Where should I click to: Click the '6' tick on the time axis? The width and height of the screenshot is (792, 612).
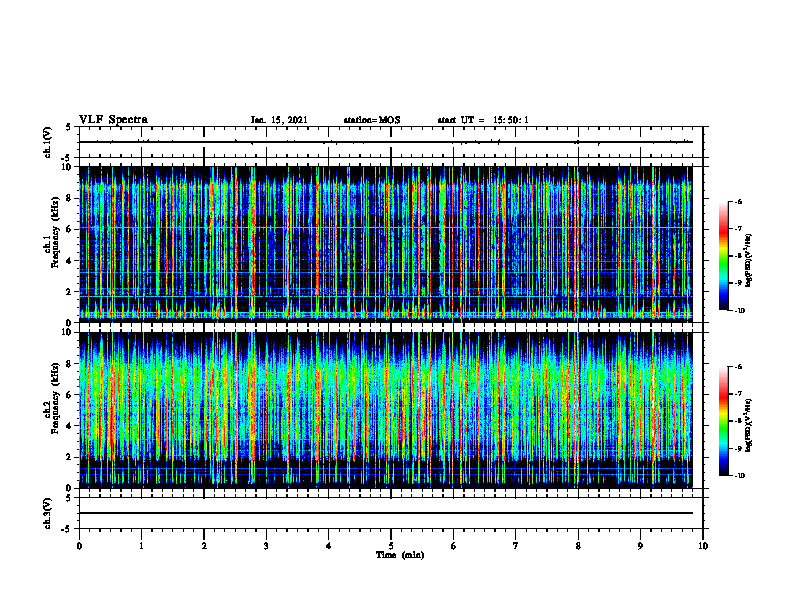point(454,546)
